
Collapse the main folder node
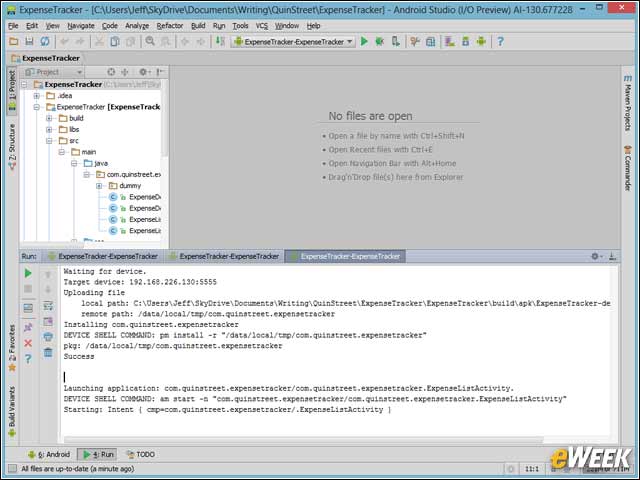tap(62, 152)
